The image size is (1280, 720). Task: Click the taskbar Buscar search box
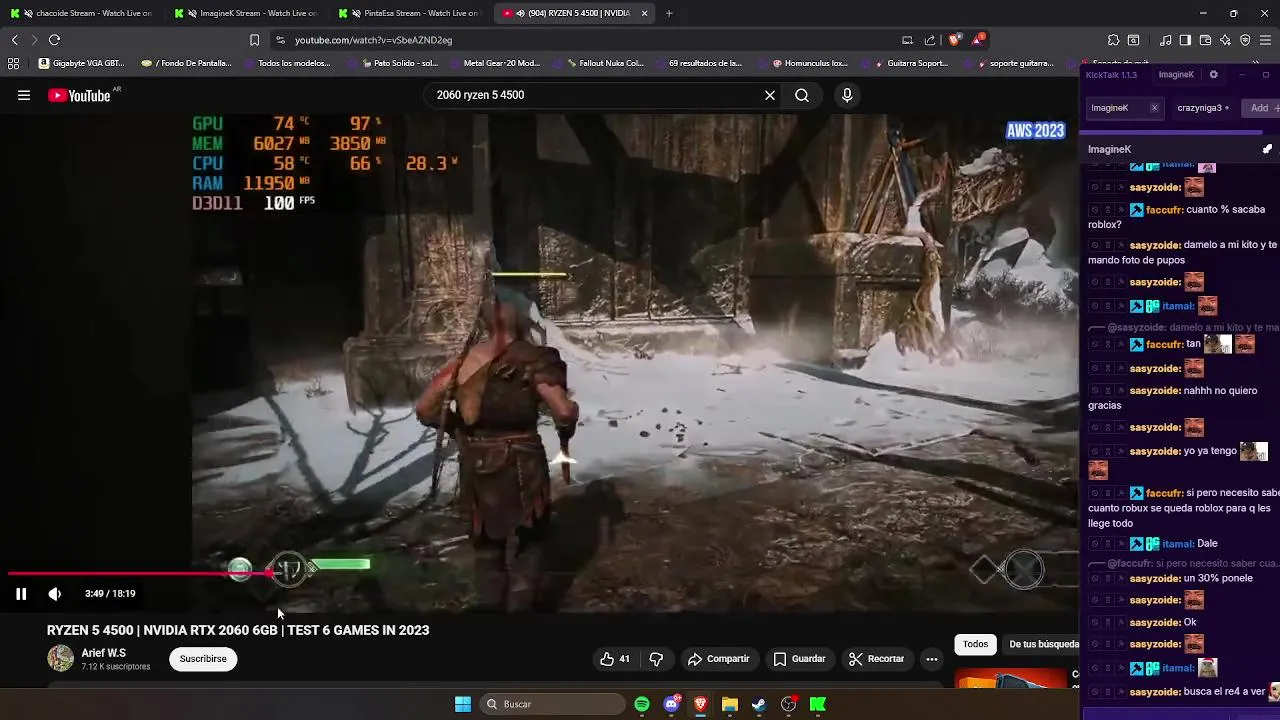(551, 704)
